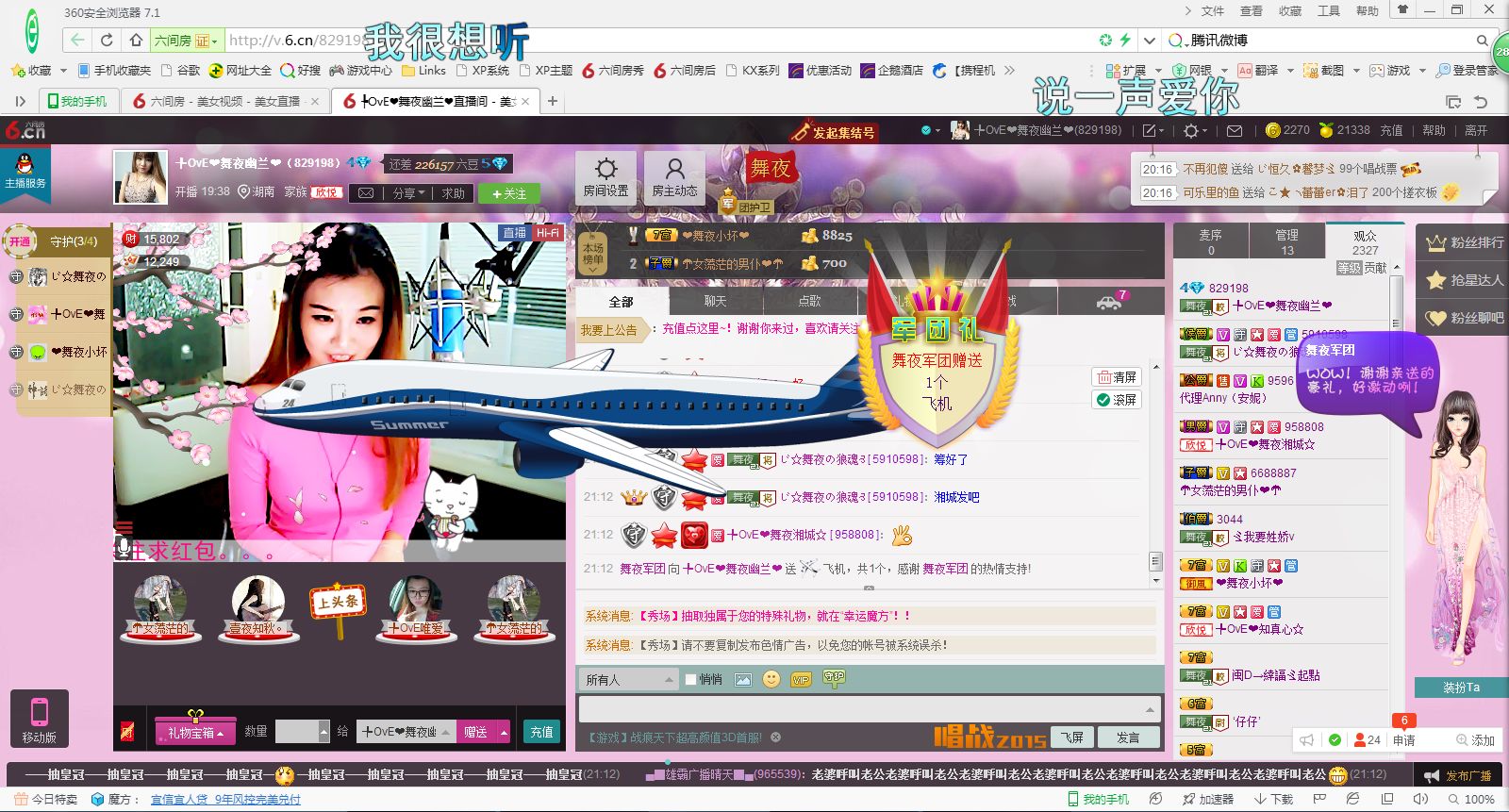Expand the 所有人 recipient dropdown

(x=628, y=679)
